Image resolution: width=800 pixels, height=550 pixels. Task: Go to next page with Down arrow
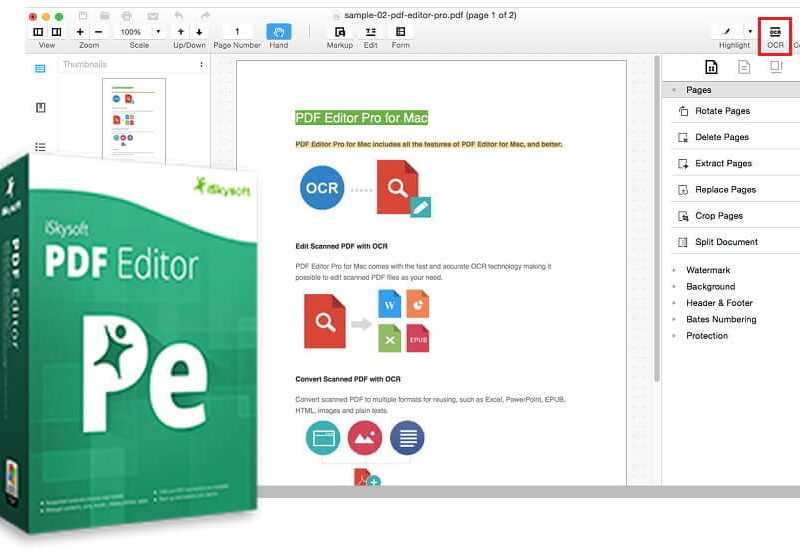tap(199, 32)
